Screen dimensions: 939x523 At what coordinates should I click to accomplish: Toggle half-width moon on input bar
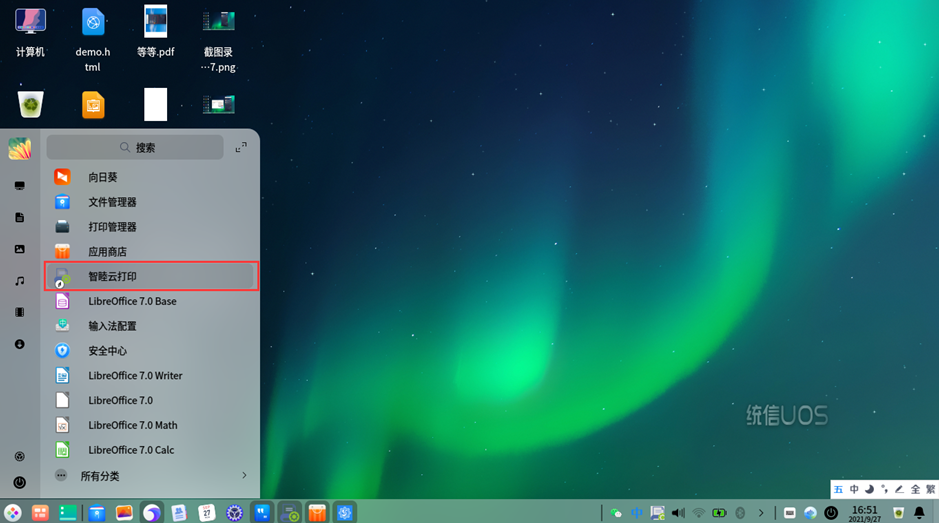[869, 489]
